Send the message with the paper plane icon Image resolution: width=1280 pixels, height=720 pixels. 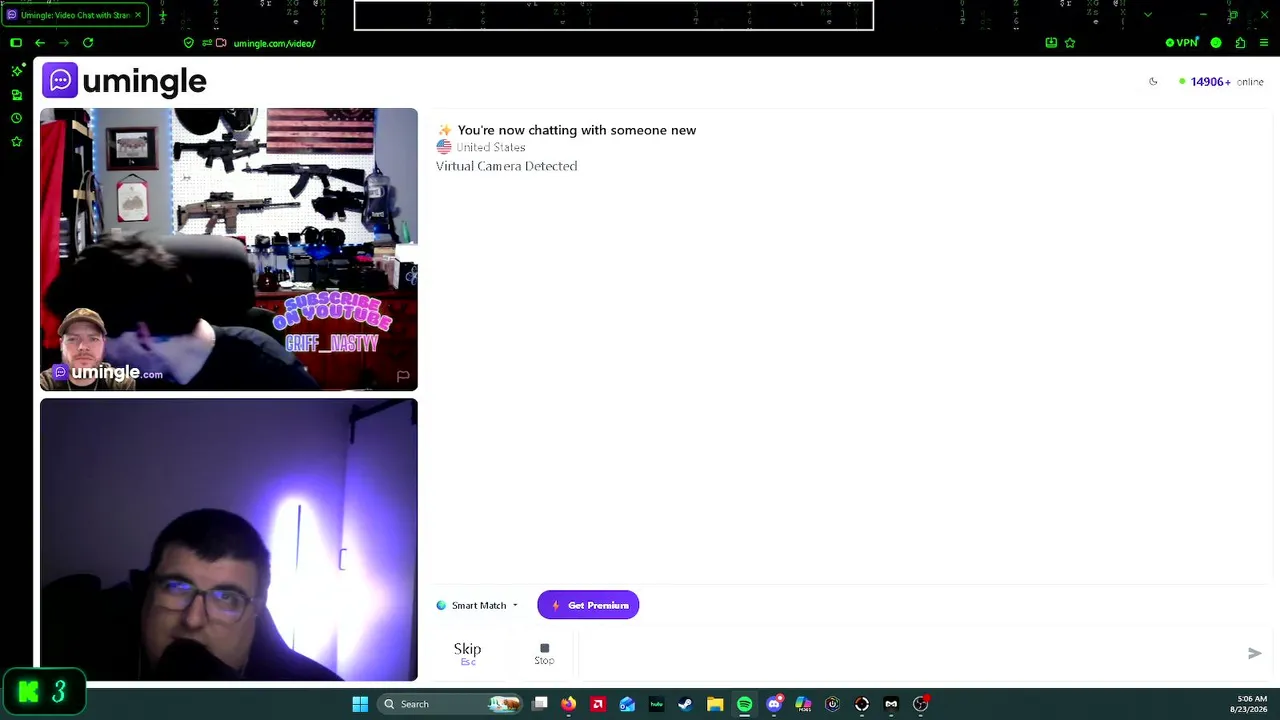coord(1254,653)
